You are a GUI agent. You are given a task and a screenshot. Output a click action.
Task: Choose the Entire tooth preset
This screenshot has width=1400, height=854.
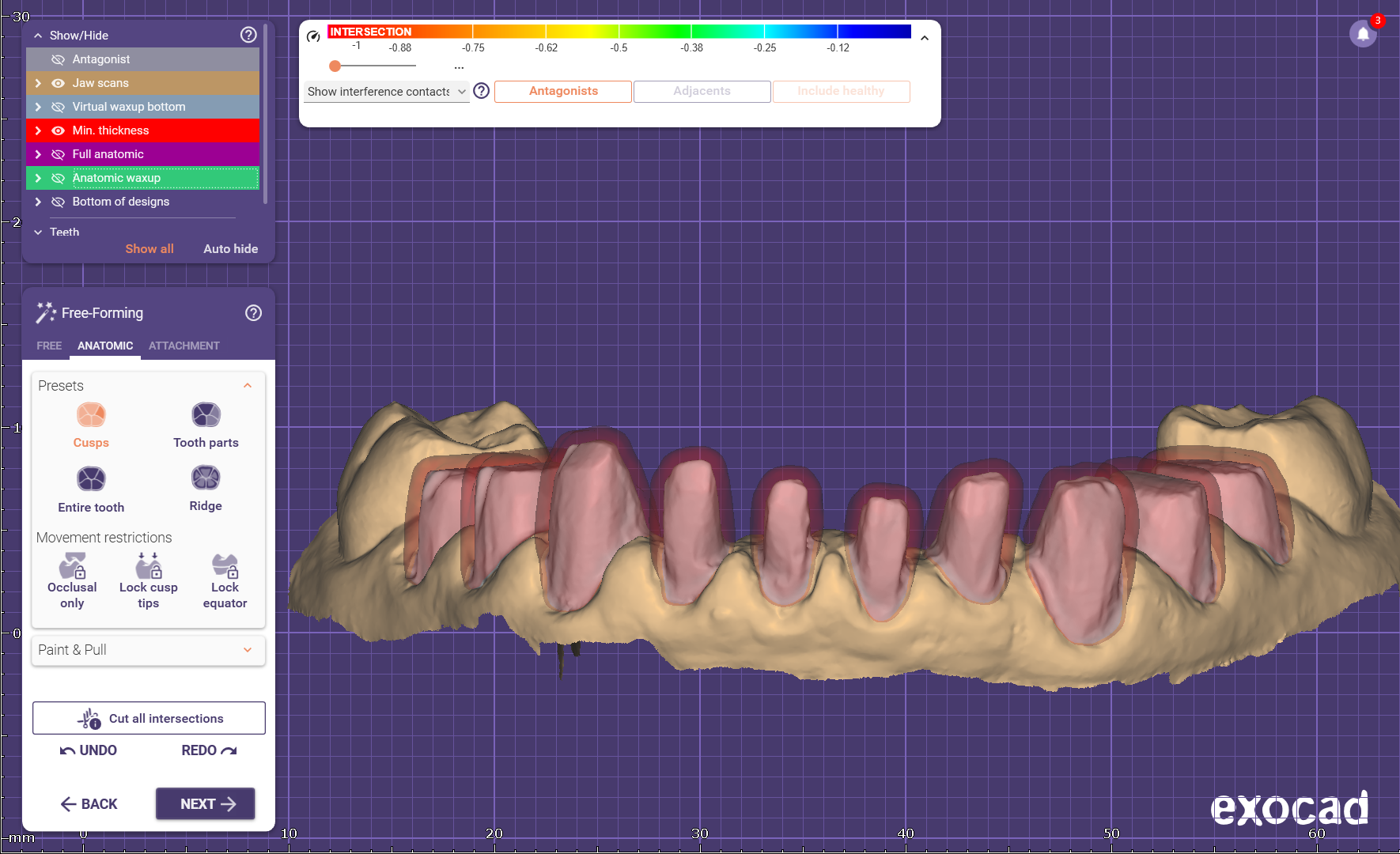pos(91,479)
